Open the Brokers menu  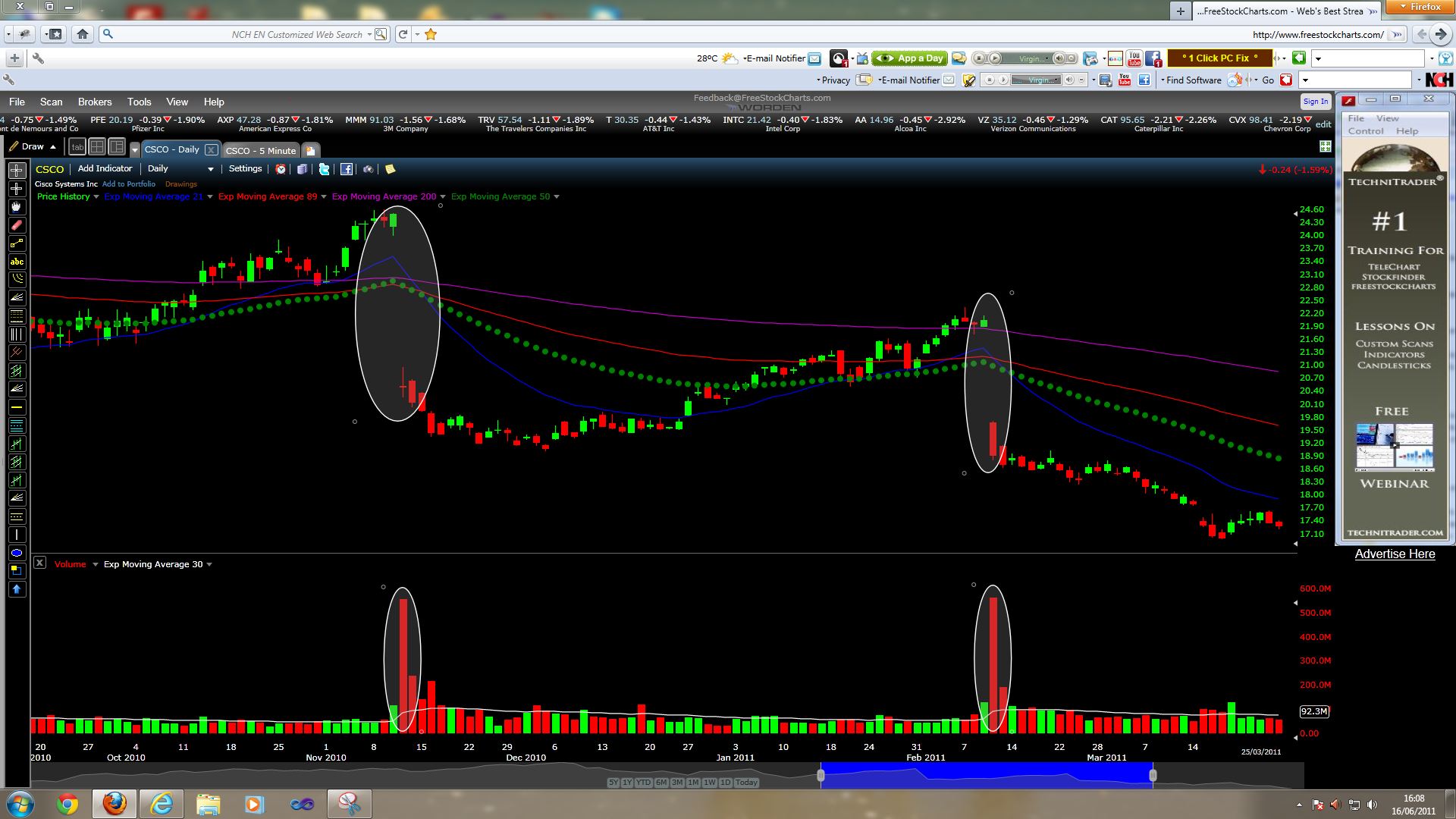pos(95,102)
